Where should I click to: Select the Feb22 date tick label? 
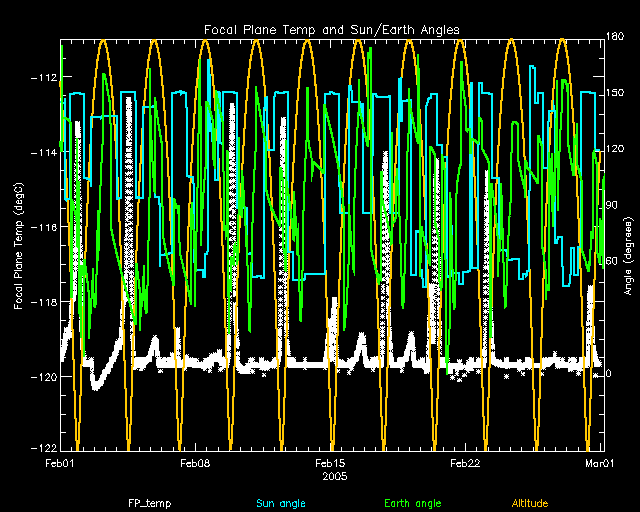click(465, 464)
